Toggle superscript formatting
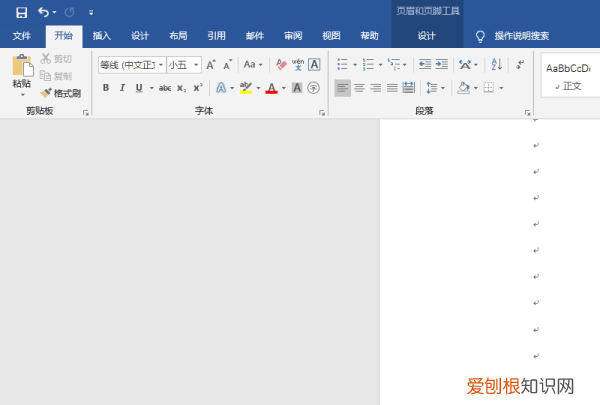The height and width of the screenshot is (405, 600). (198, 88)
